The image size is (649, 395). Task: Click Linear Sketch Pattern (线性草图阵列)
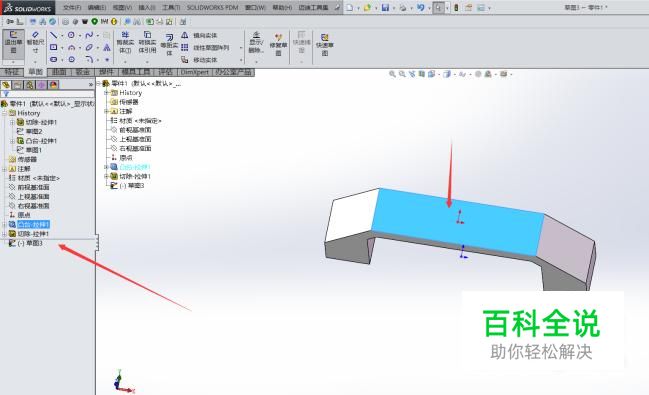coord(205,48)
